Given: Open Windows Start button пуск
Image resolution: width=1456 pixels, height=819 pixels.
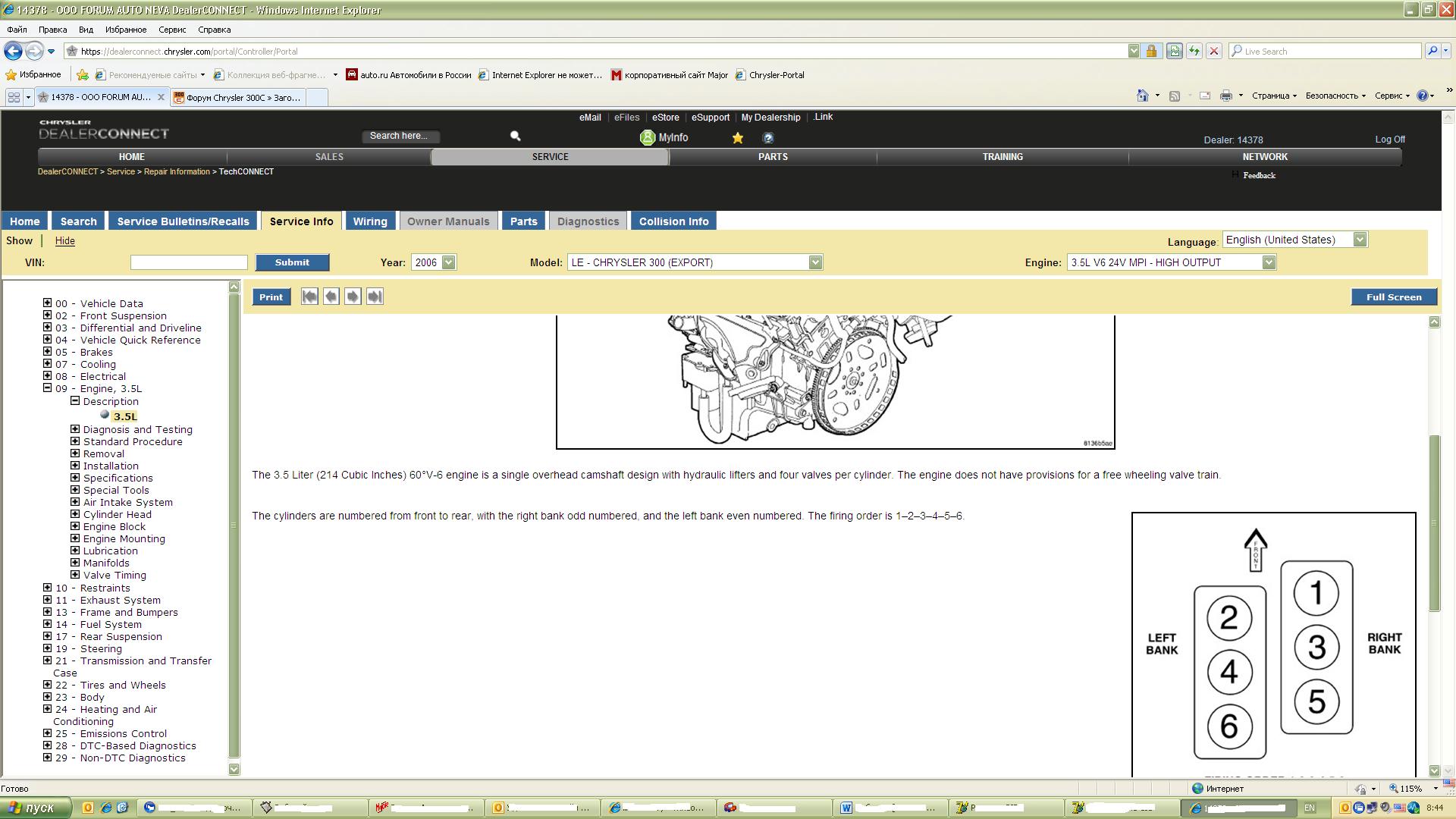Looking at the screenshot, I should click(x=36, y=808).
